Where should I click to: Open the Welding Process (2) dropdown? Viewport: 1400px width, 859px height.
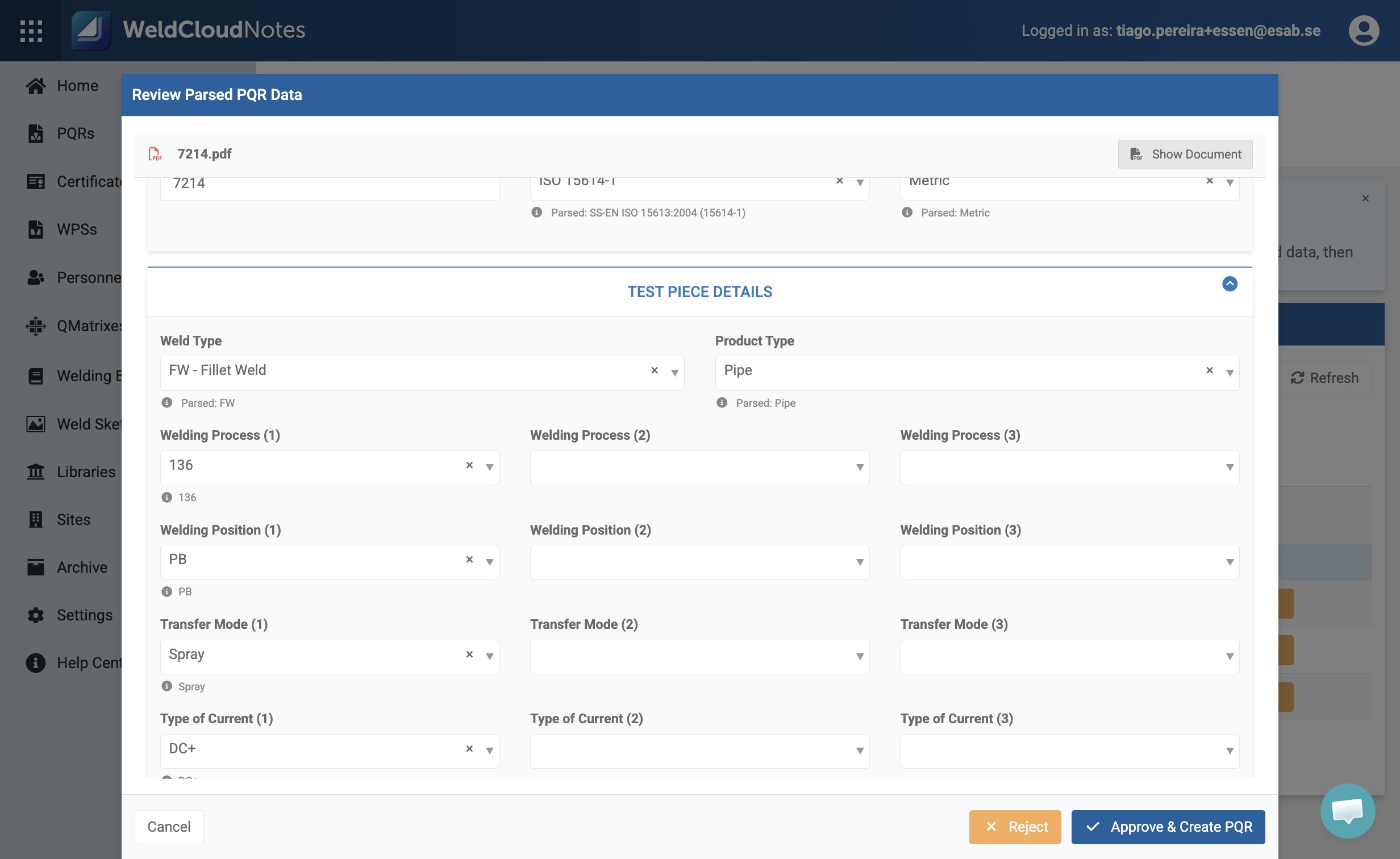[x=699, y=468]
